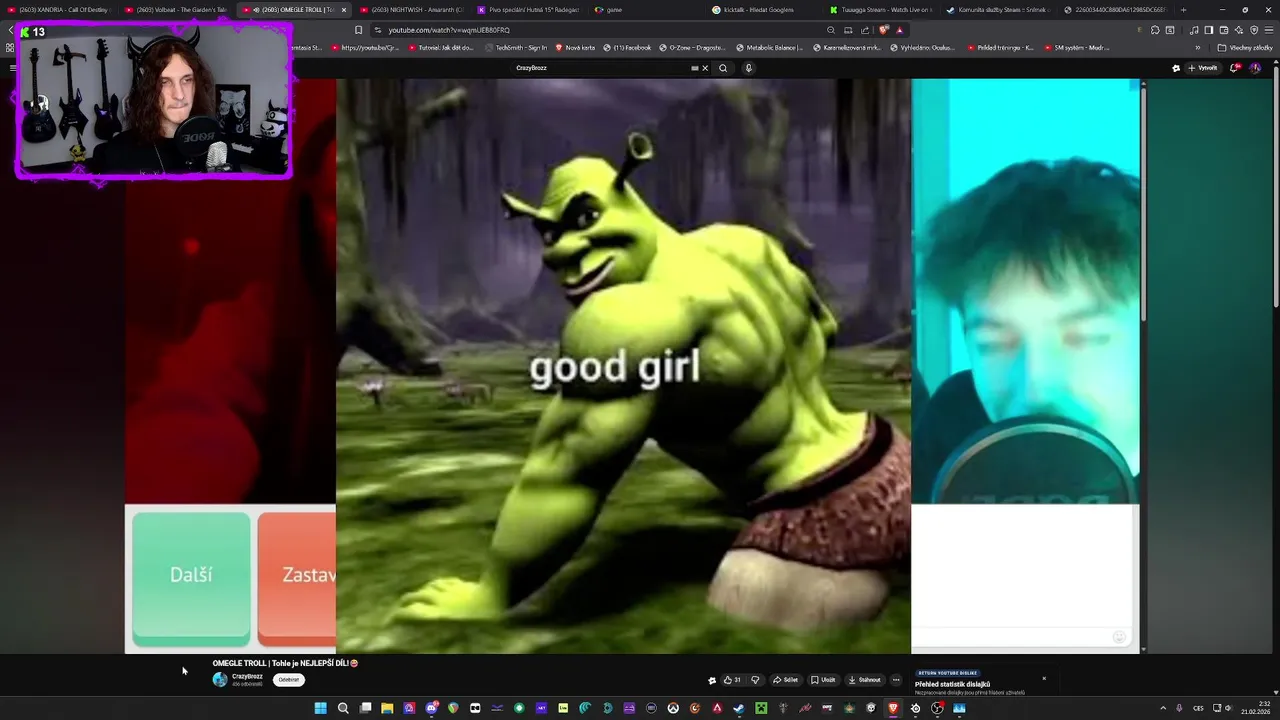1280x720 pixels.
Task: Close the OMEGLE TROLL browser tab
Action: 344,10
